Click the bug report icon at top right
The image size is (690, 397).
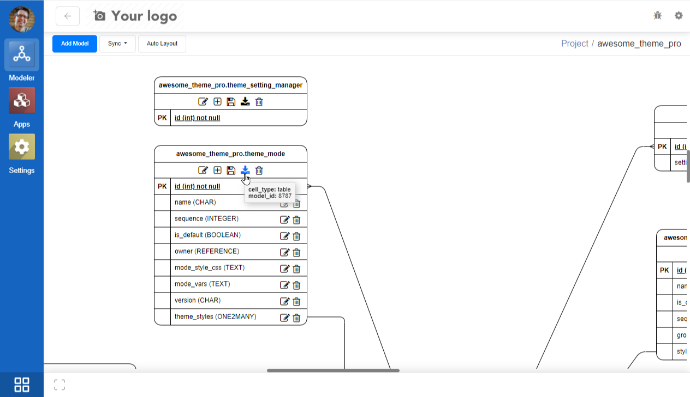click(x=657, y=15)
